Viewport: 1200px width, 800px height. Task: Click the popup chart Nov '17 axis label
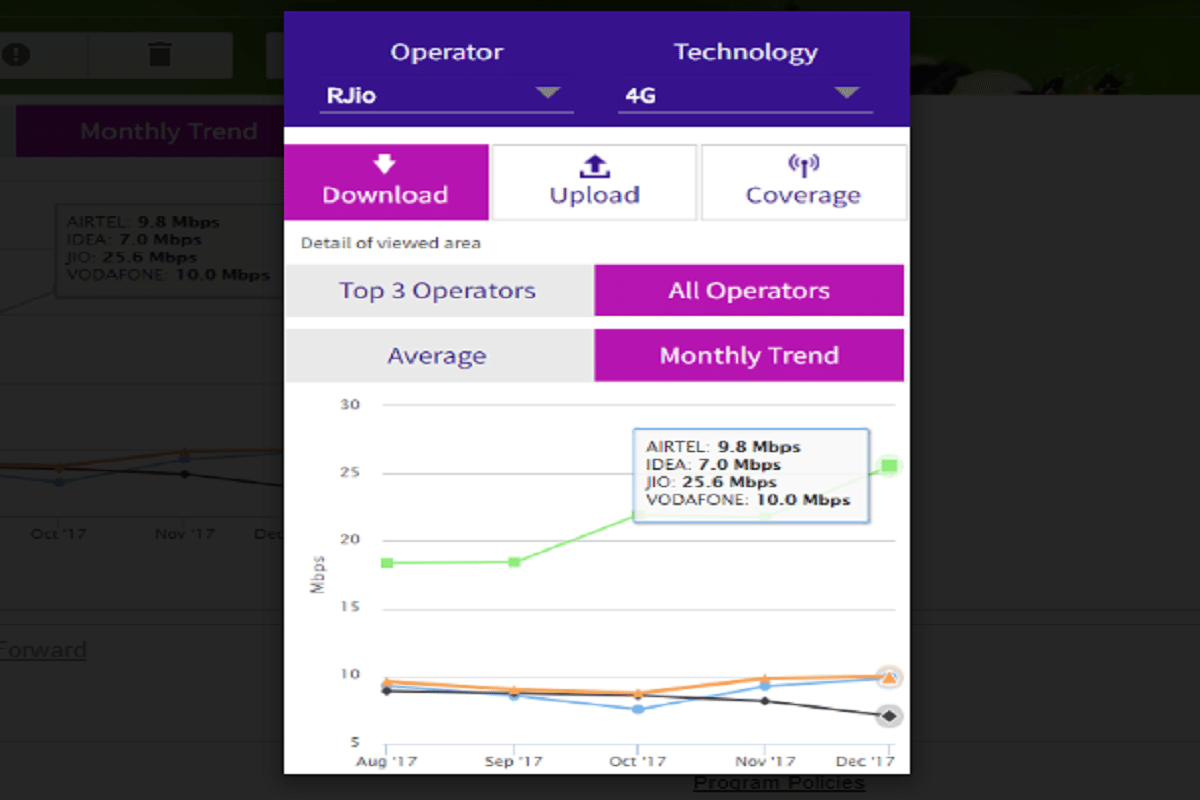[x=764, y=762]
